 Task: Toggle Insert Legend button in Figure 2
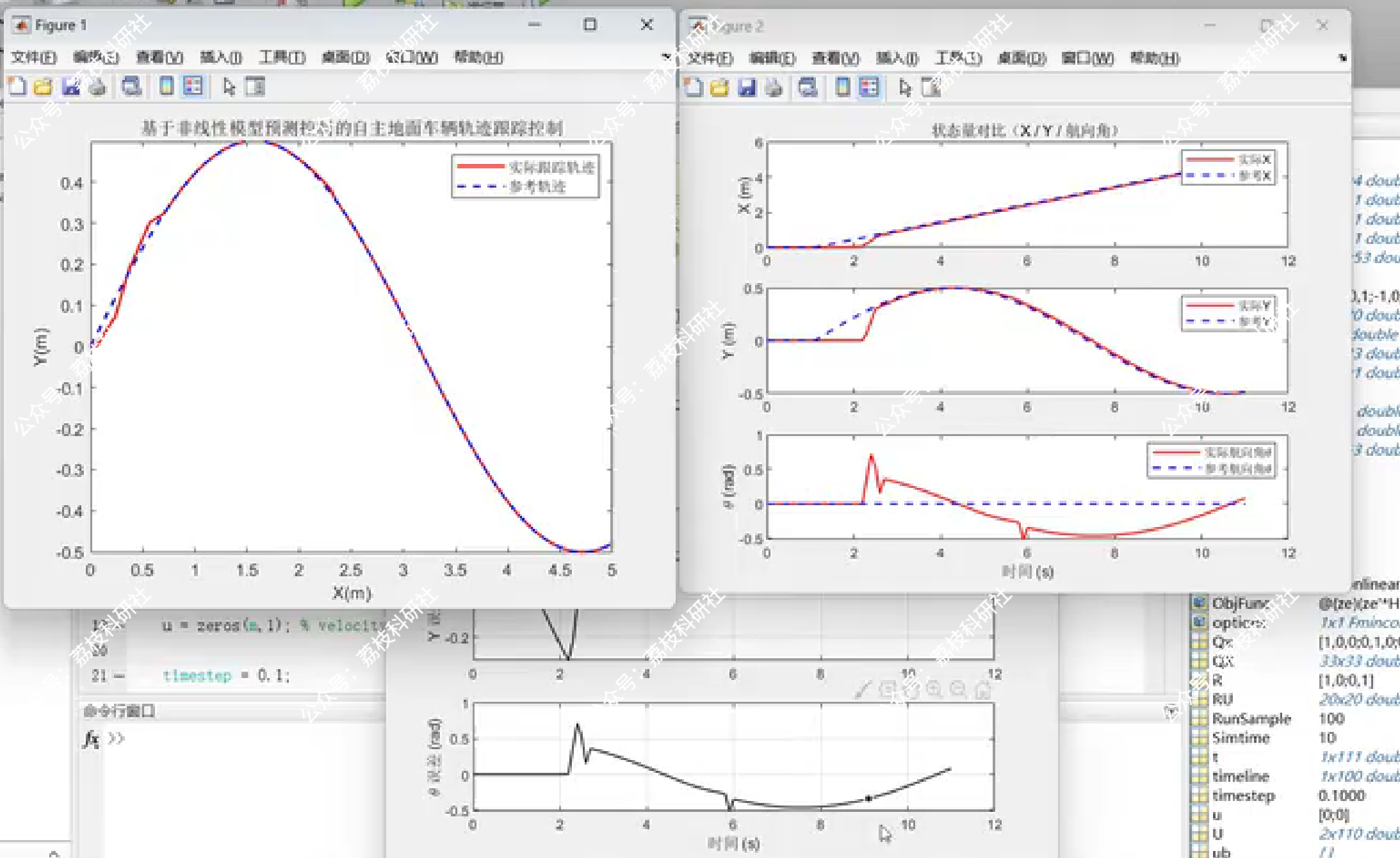point(869,87)
